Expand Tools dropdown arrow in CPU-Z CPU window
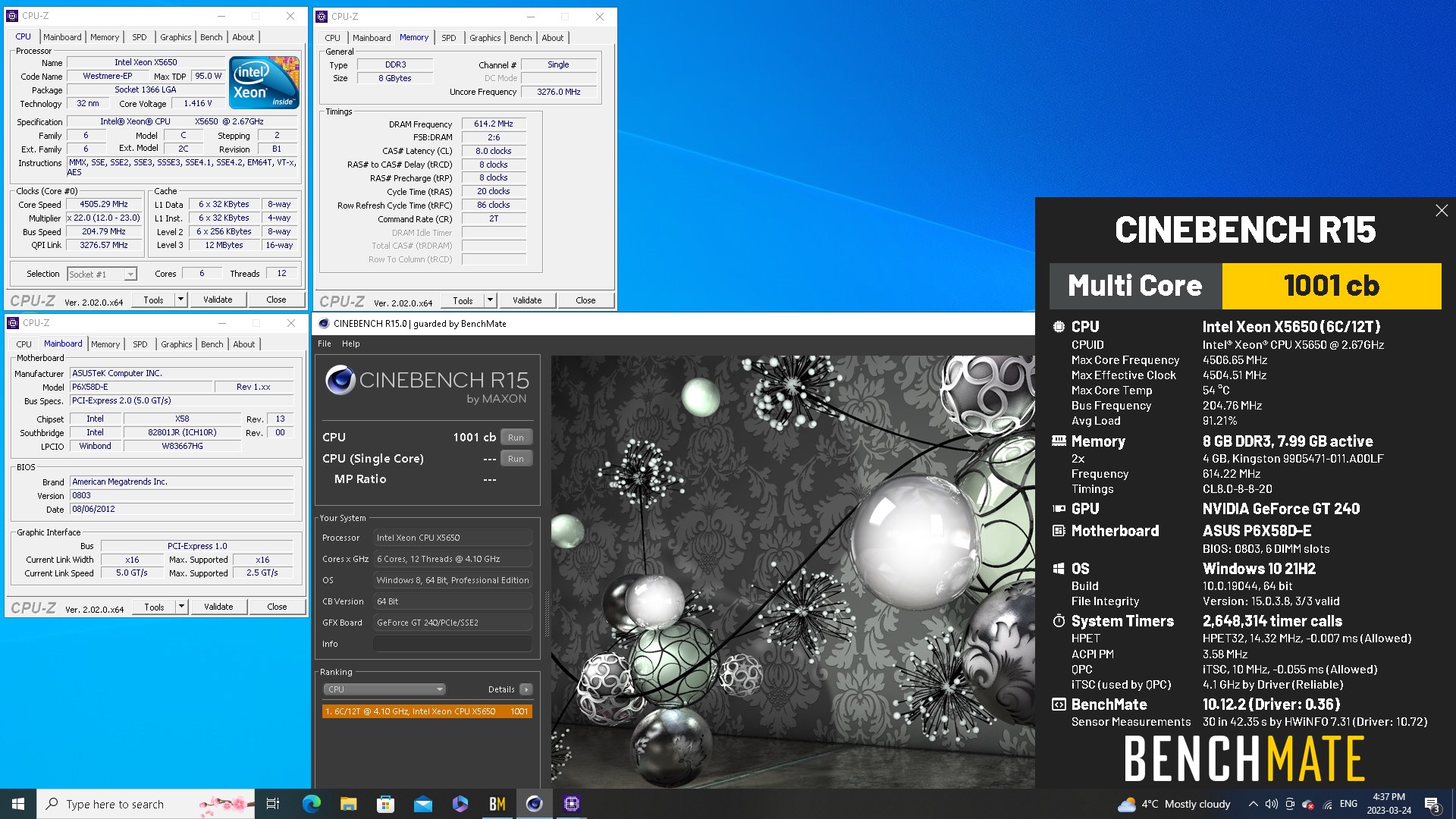This screenshot has height=819, width=1456. pyautogui.click(x=180, y=300)
